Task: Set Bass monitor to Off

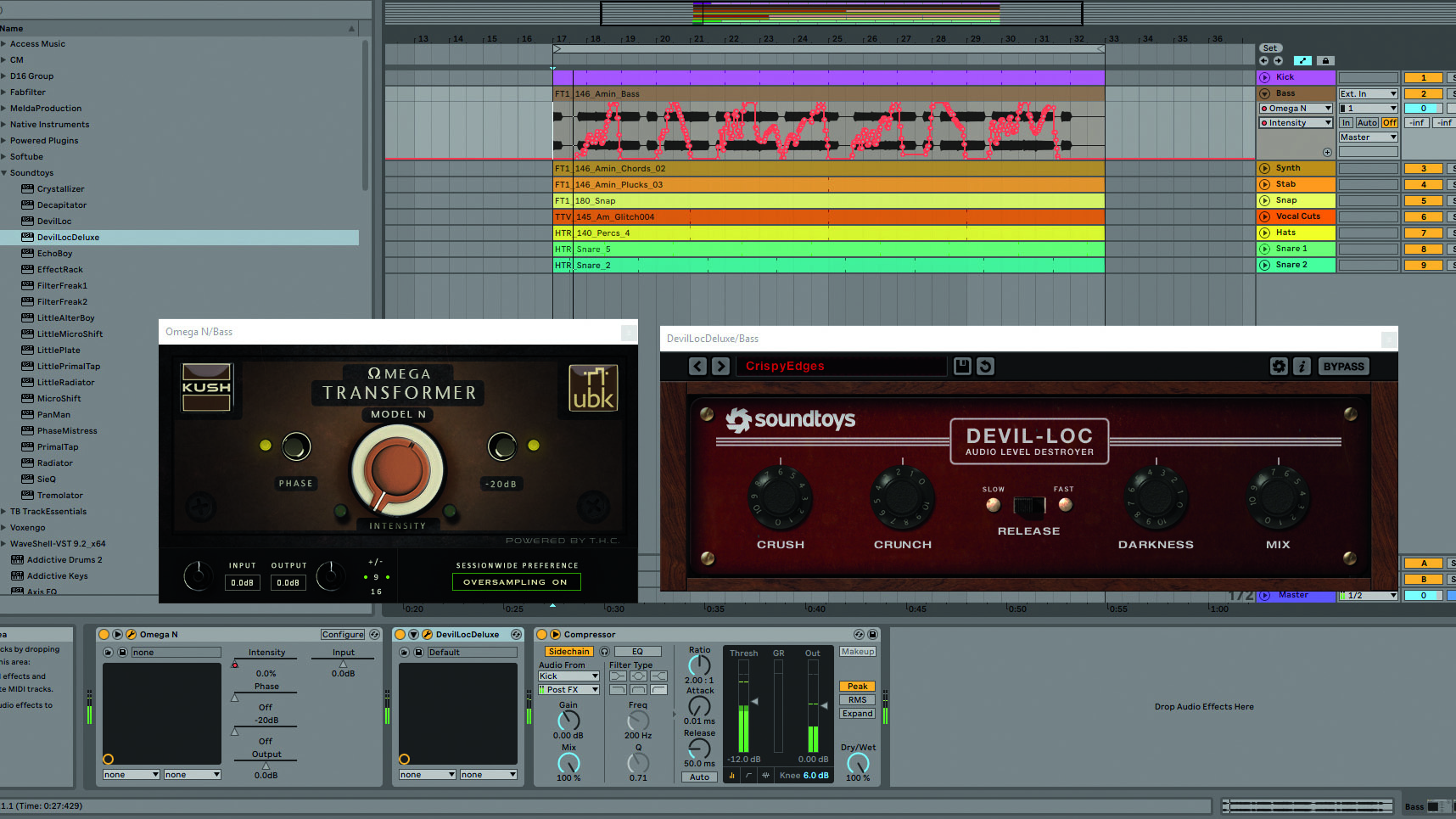Action: [x=1389, y=123]
